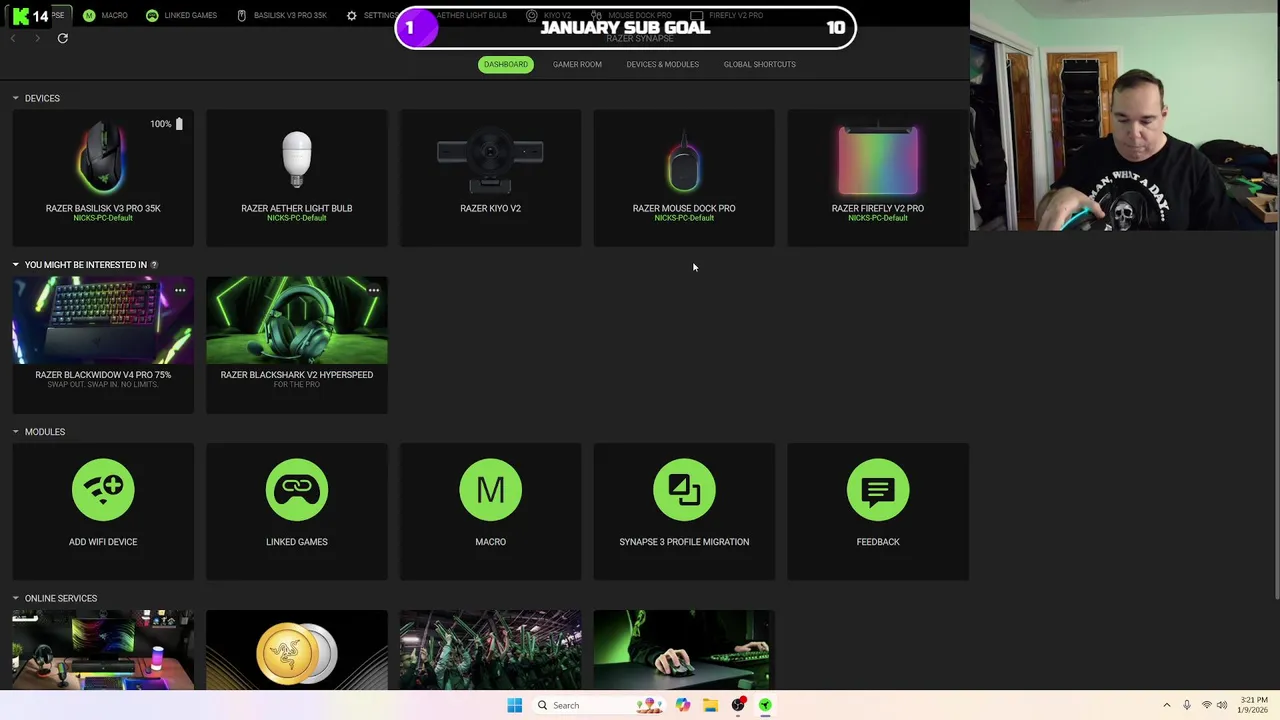Image resolution: width=1280 pixels, height=720 pixels.
Task: Open Devices & Modules section
Action: point(662,64)
